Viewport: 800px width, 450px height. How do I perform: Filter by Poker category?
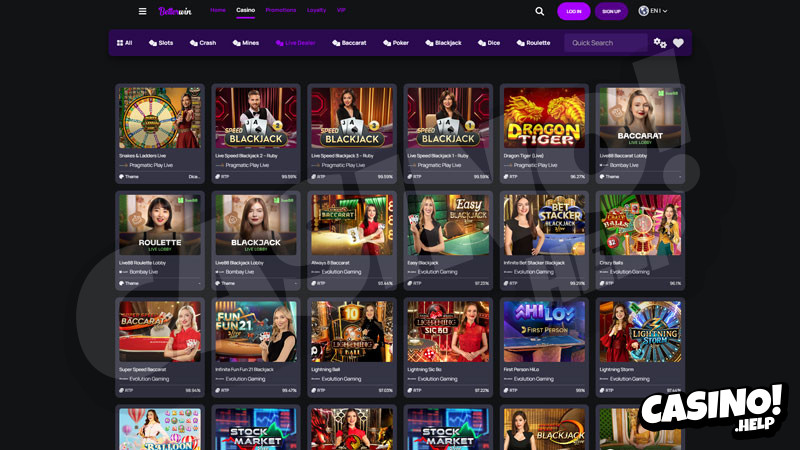396,43
